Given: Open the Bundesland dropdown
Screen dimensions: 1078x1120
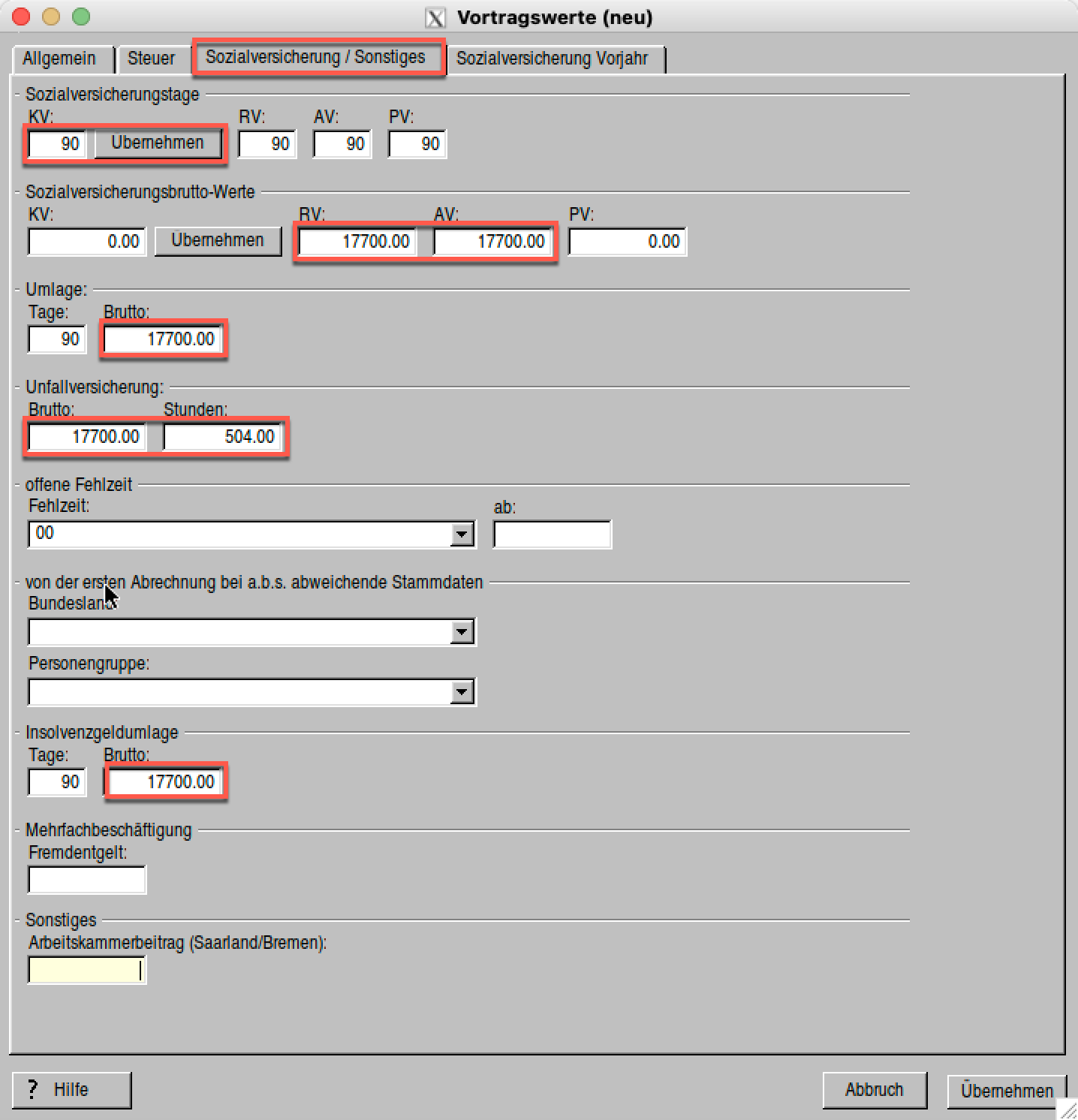Looking at the screenshot, I should 461,632.
